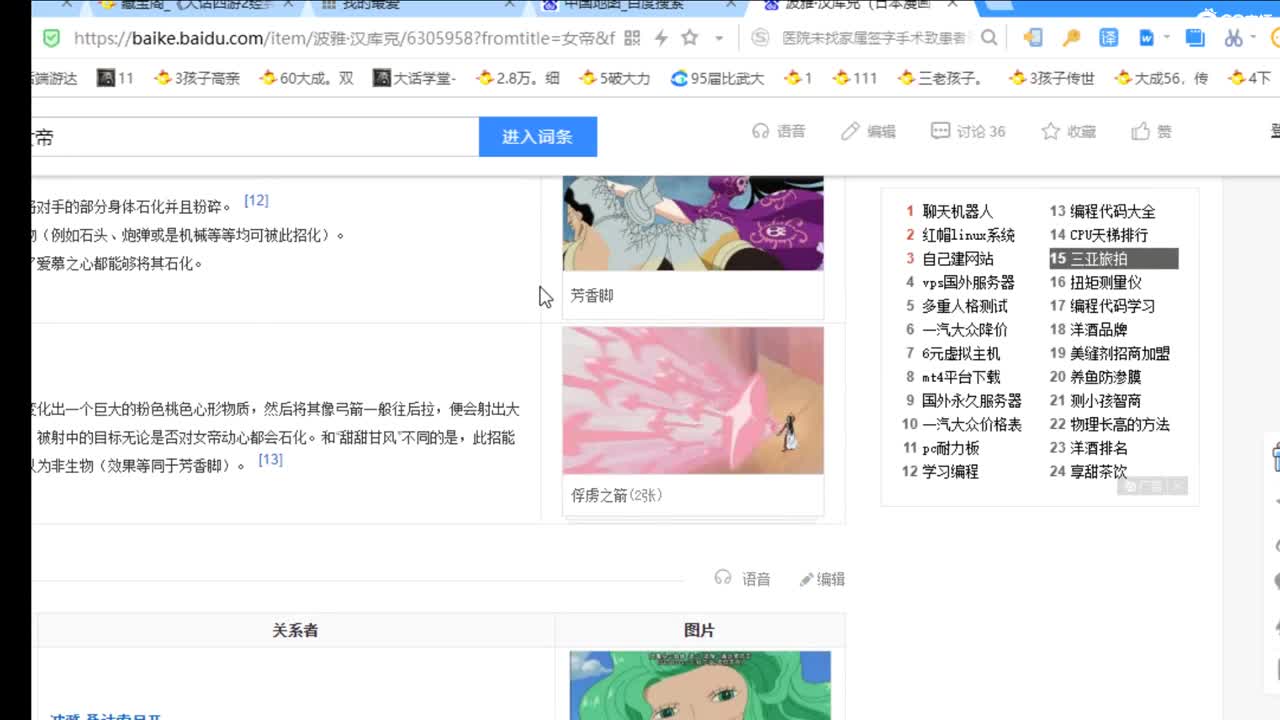
Task: Click the 图片 column header
Action: point(699,630)
